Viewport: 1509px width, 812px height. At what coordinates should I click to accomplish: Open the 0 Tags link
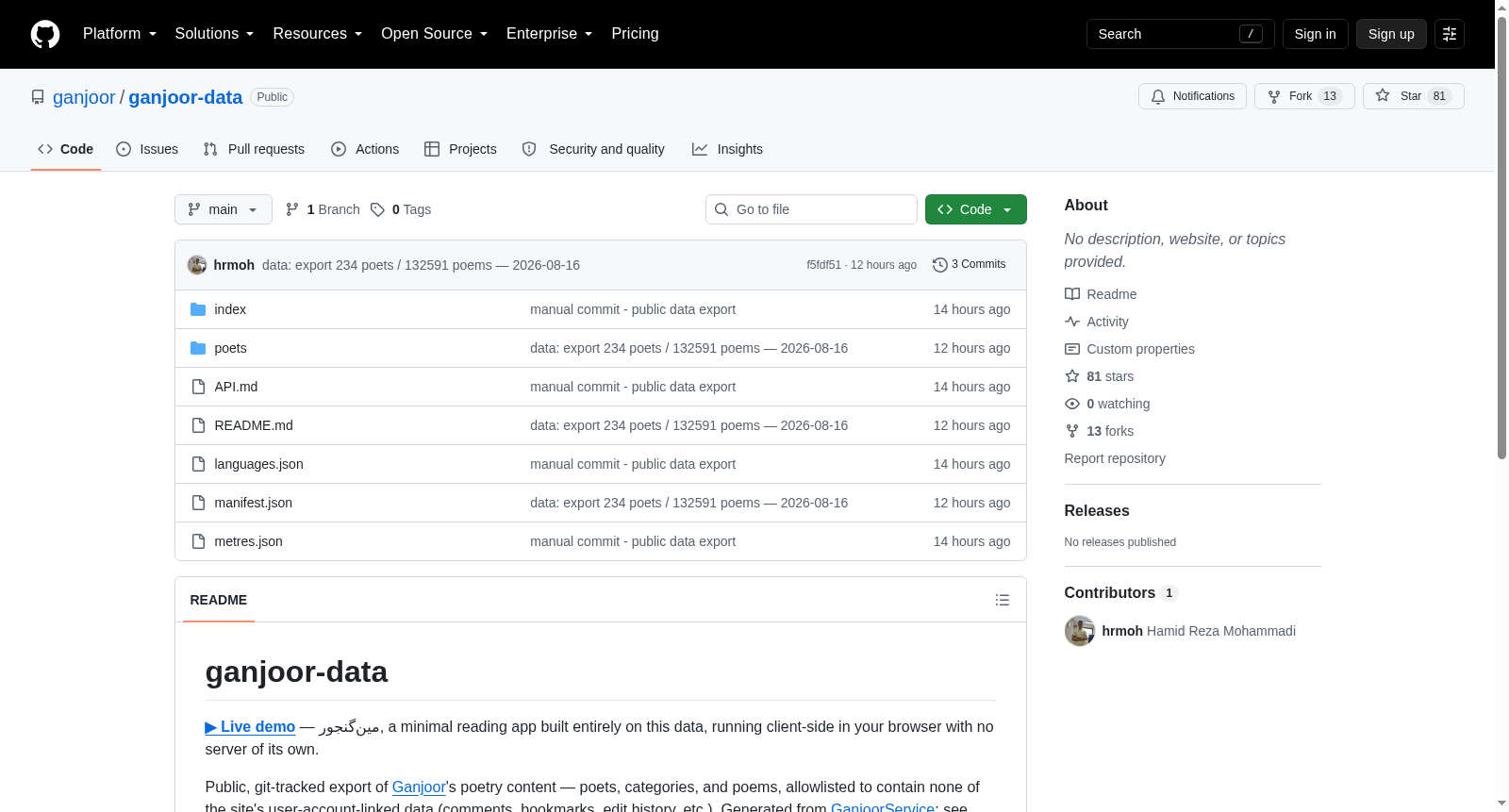[x=402, y=209]
